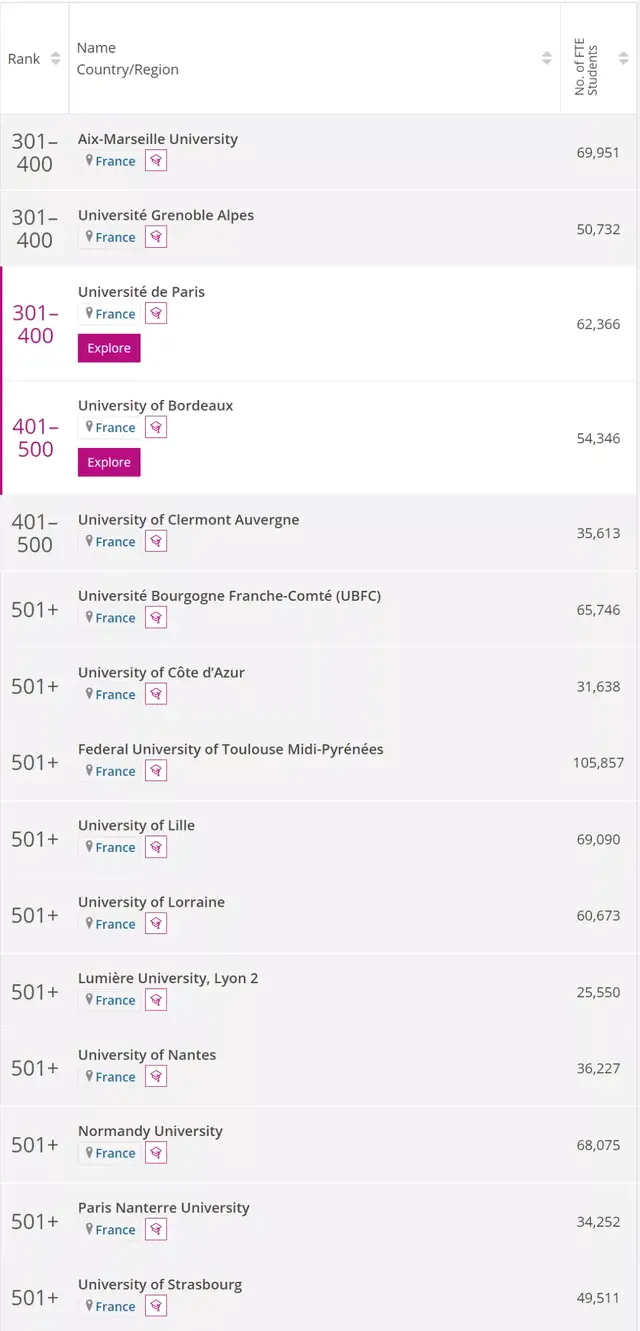Click graduation cap icon for University of Bordeaux
Image resolution: width=640 pixels, height=1331 pixels.
tap(156, 428)
